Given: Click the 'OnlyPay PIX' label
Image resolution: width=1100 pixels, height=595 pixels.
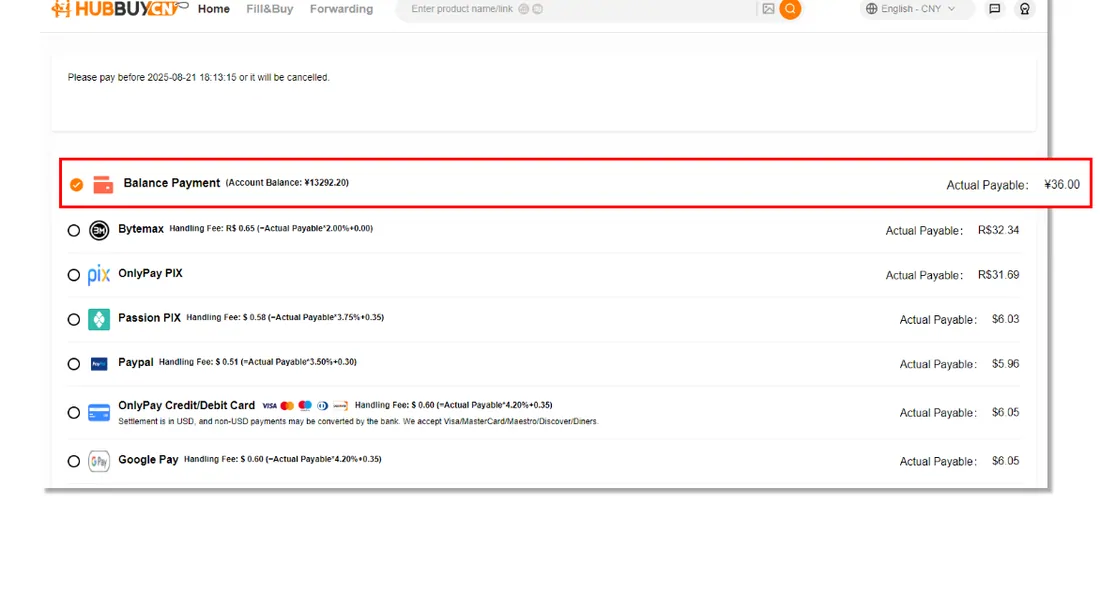Looking at the screenshot, I should point(150,273).
